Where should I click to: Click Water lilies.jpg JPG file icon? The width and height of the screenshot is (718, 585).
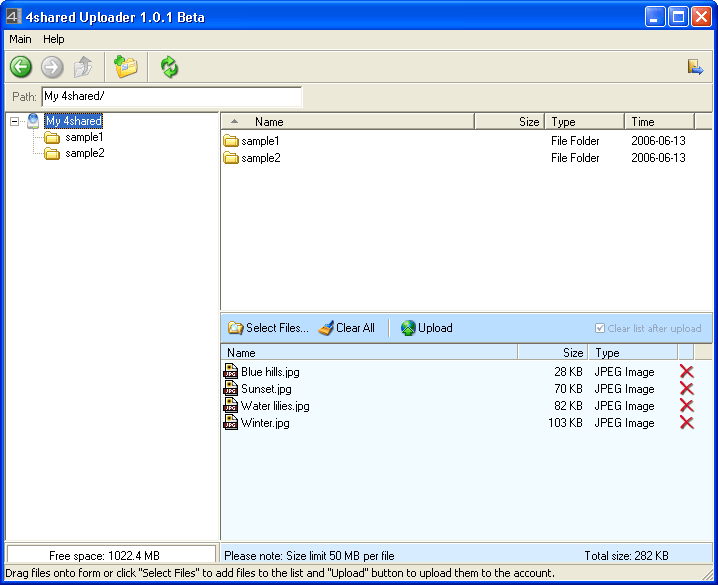click(x=230, y=405)
